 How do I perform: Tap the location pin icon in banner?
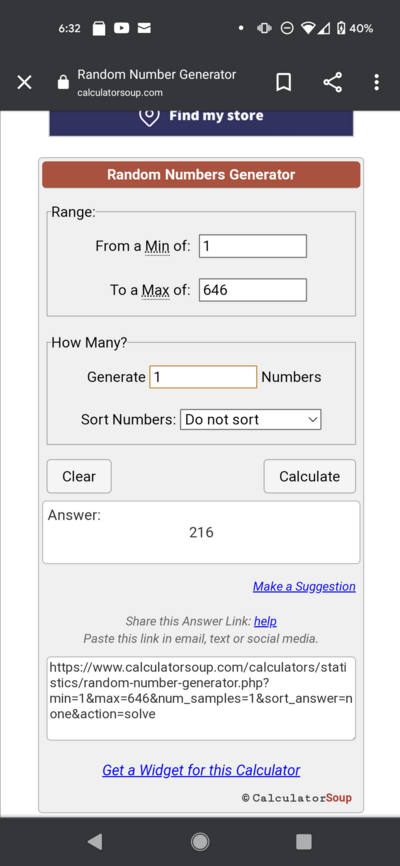click(x=149, y=116)
